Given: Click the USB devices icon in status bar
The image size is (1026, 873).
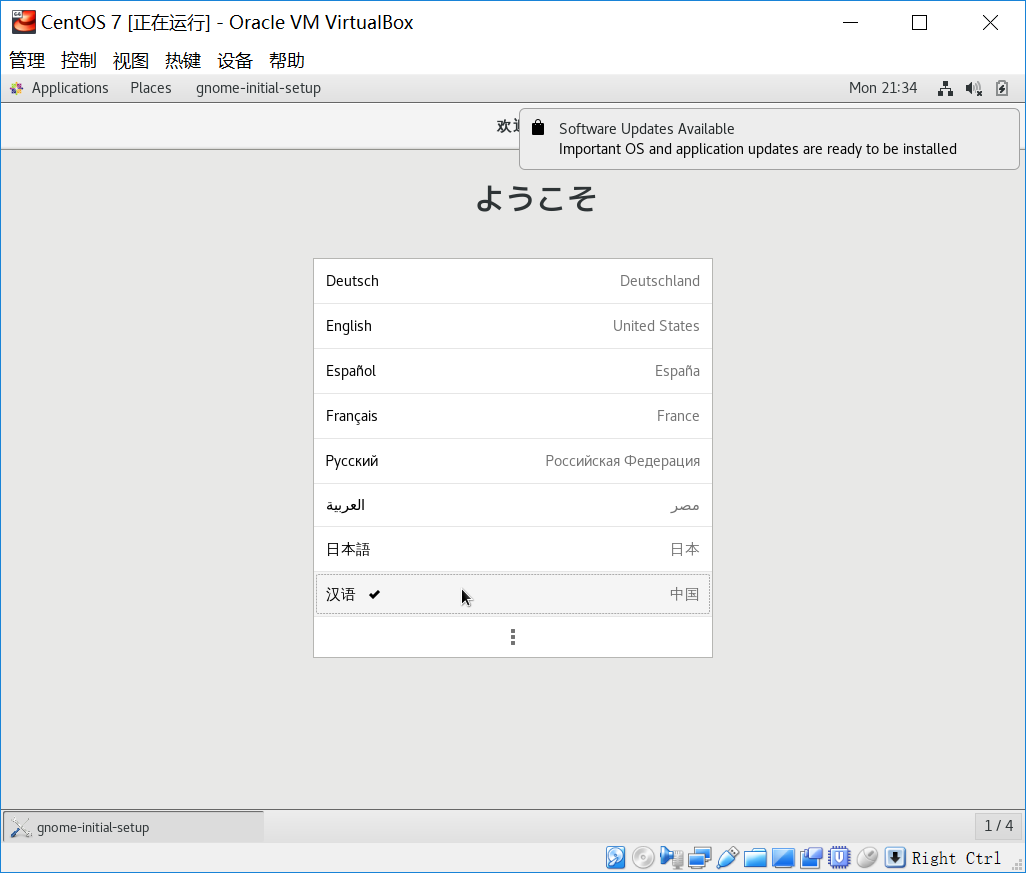Looking at the screenshot, I should pyautogui.click(x=727, y=857).
